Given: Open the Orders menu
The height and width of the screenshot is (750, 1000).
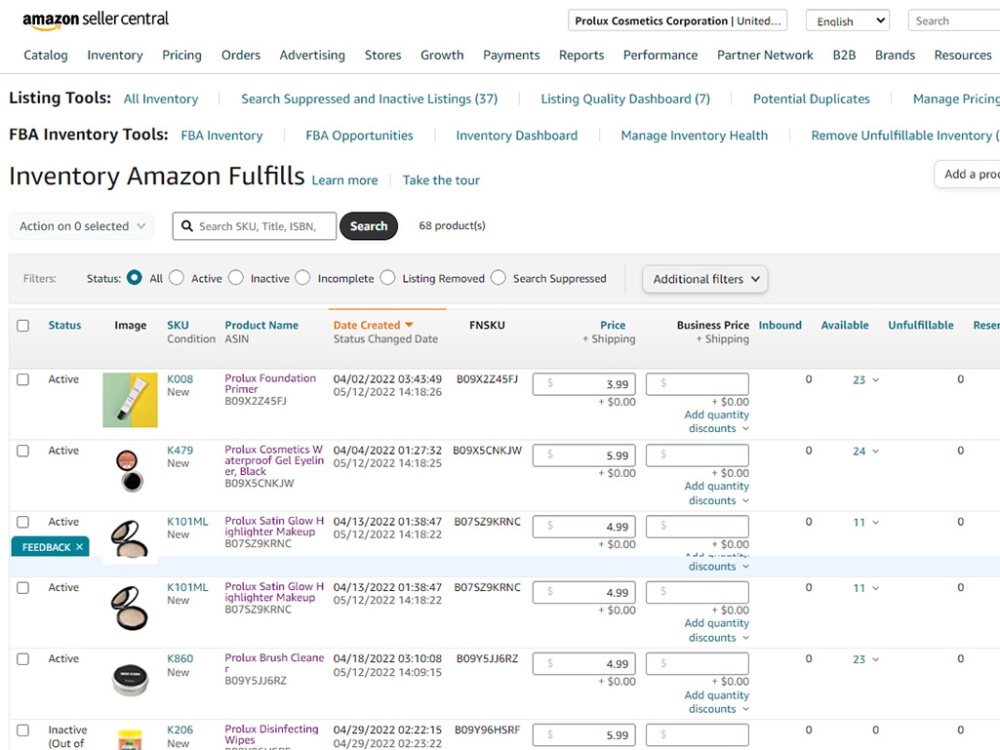Looking at the screenshot, I should coord(240,55).
